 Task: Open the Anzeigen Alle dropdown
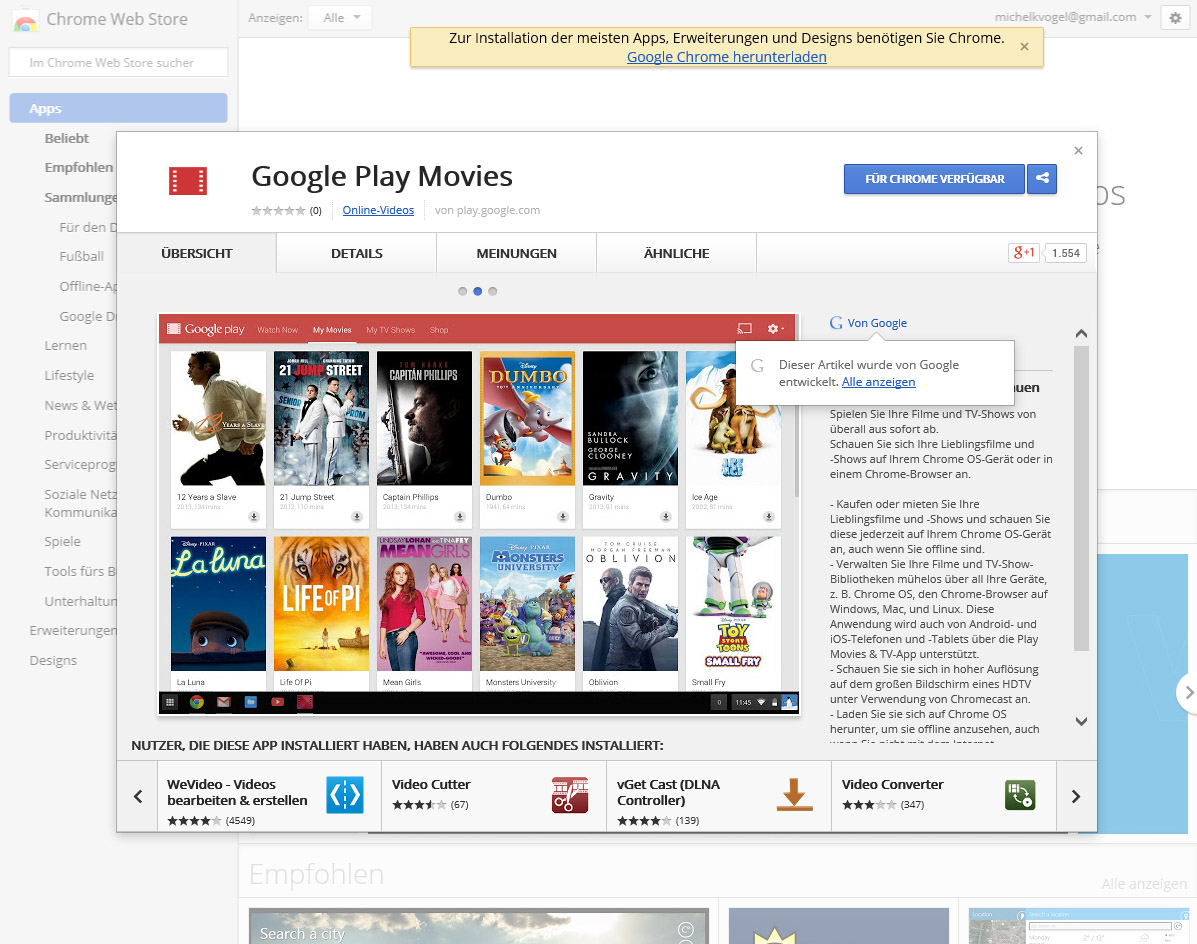[340, 18]
